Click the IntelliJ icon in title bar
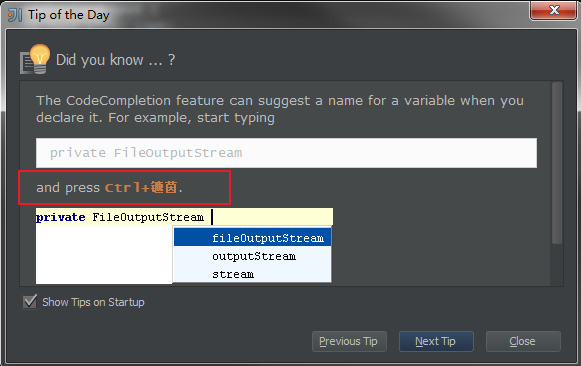The height and width of the screenshot is (366, 581). pyautogui.click(x=15, y=15)
